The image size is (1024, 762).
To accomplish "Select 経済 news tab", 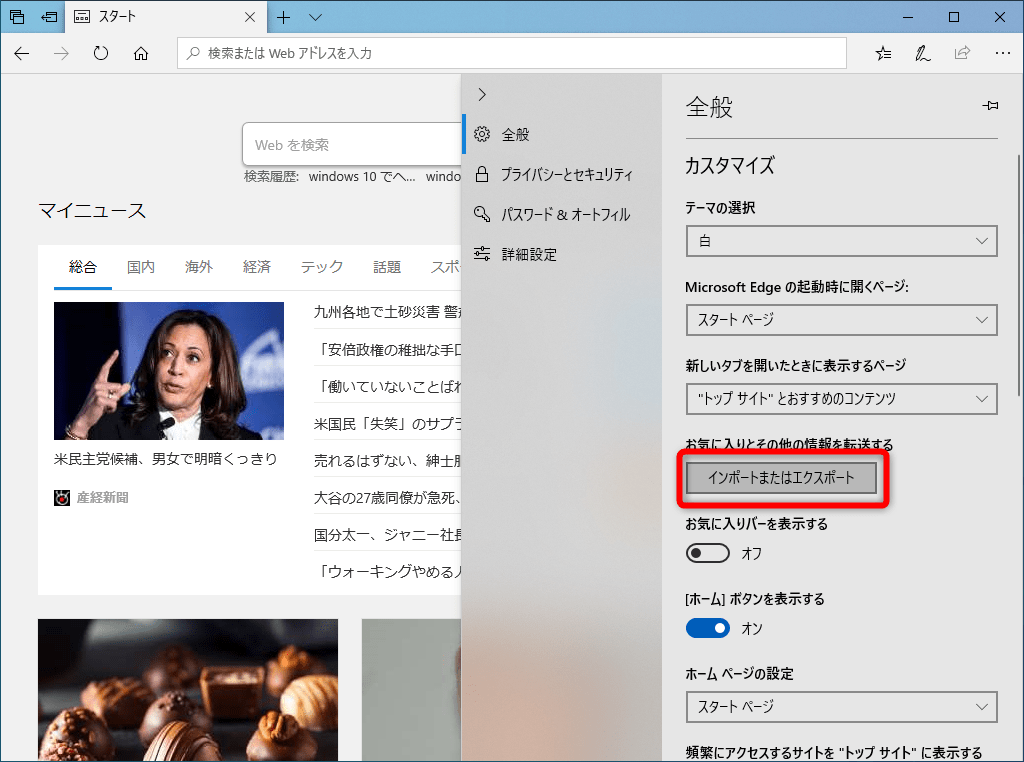I will [x=257, y=267].
